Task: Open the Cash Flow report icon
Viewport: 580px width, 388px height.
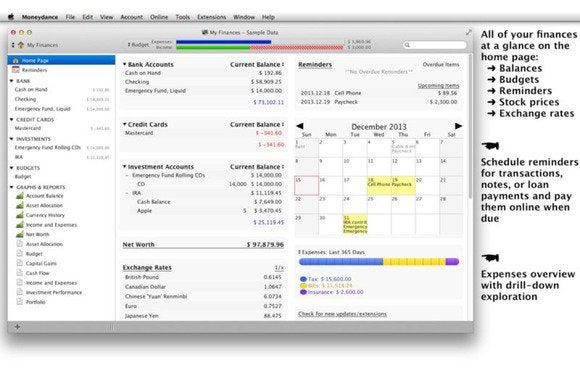Action: pyautogui.click(x=20, y=273)
